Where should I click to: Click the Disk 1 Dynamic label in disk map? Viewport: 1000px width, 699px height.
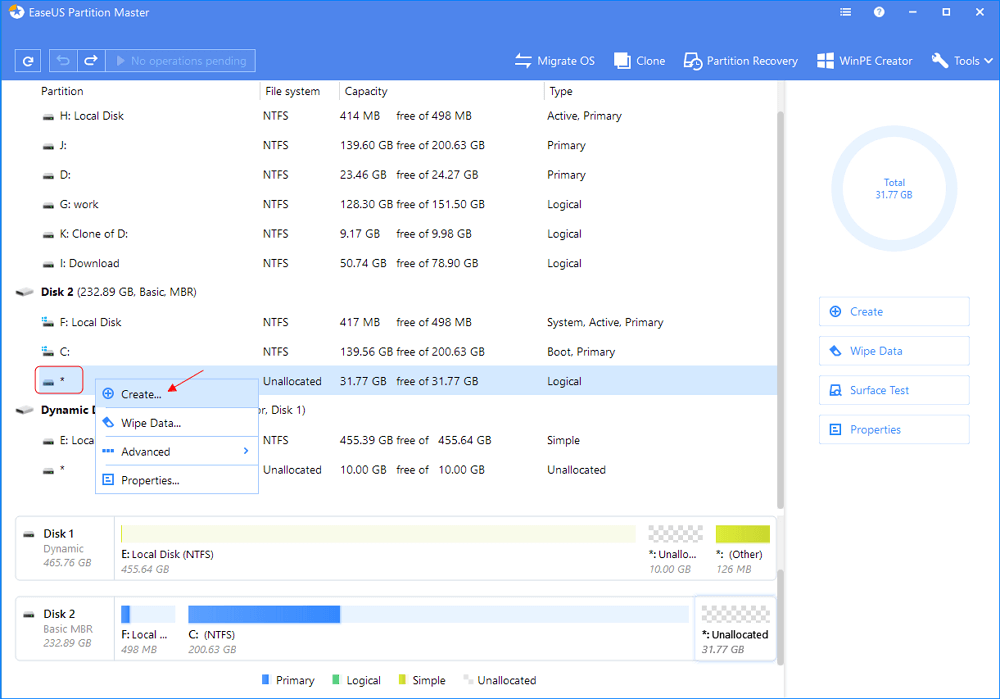[x=64, y=548]
